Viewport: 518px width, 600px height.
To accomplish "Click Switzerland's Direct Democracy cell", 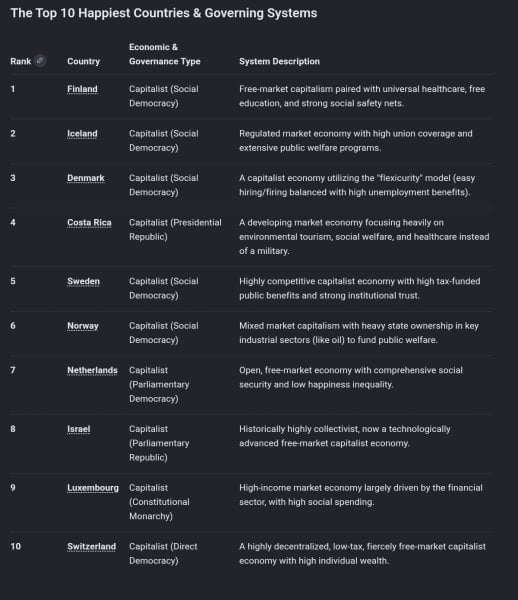I will (x=163, y=554).
